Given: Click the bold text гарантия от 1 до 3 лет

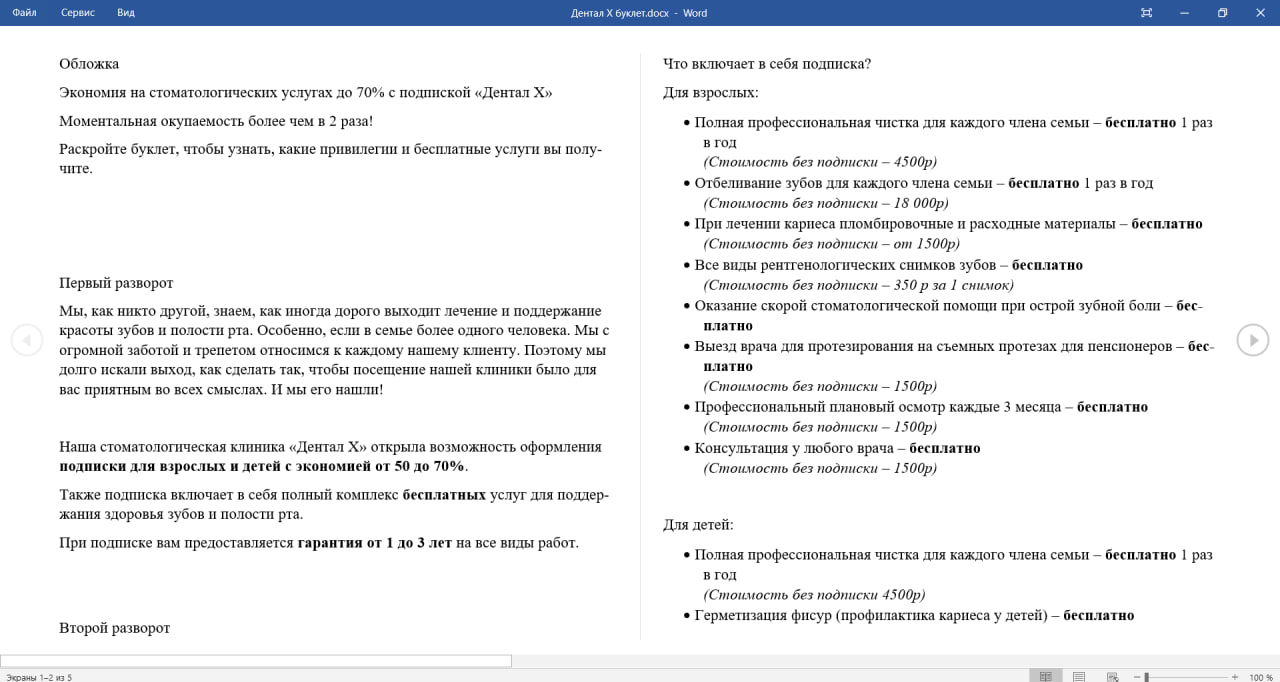Looking at the screenshot, I should point(375,543).
